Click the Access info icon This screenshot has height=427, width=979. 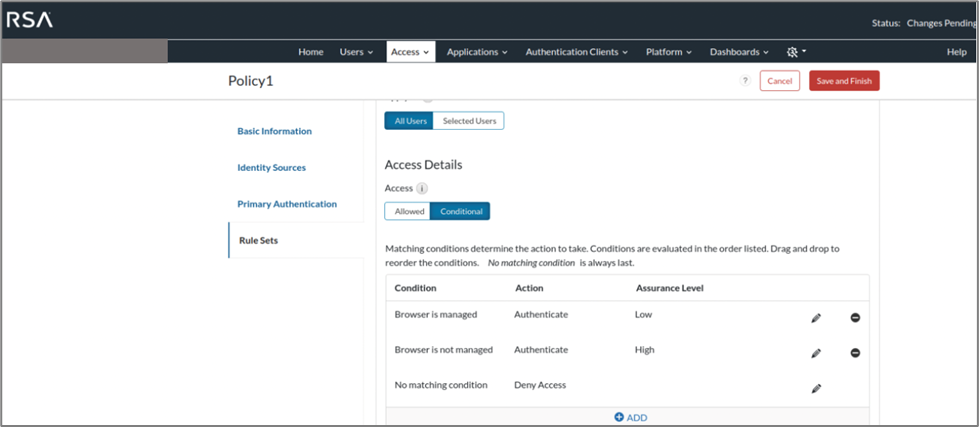click(422, 188)
